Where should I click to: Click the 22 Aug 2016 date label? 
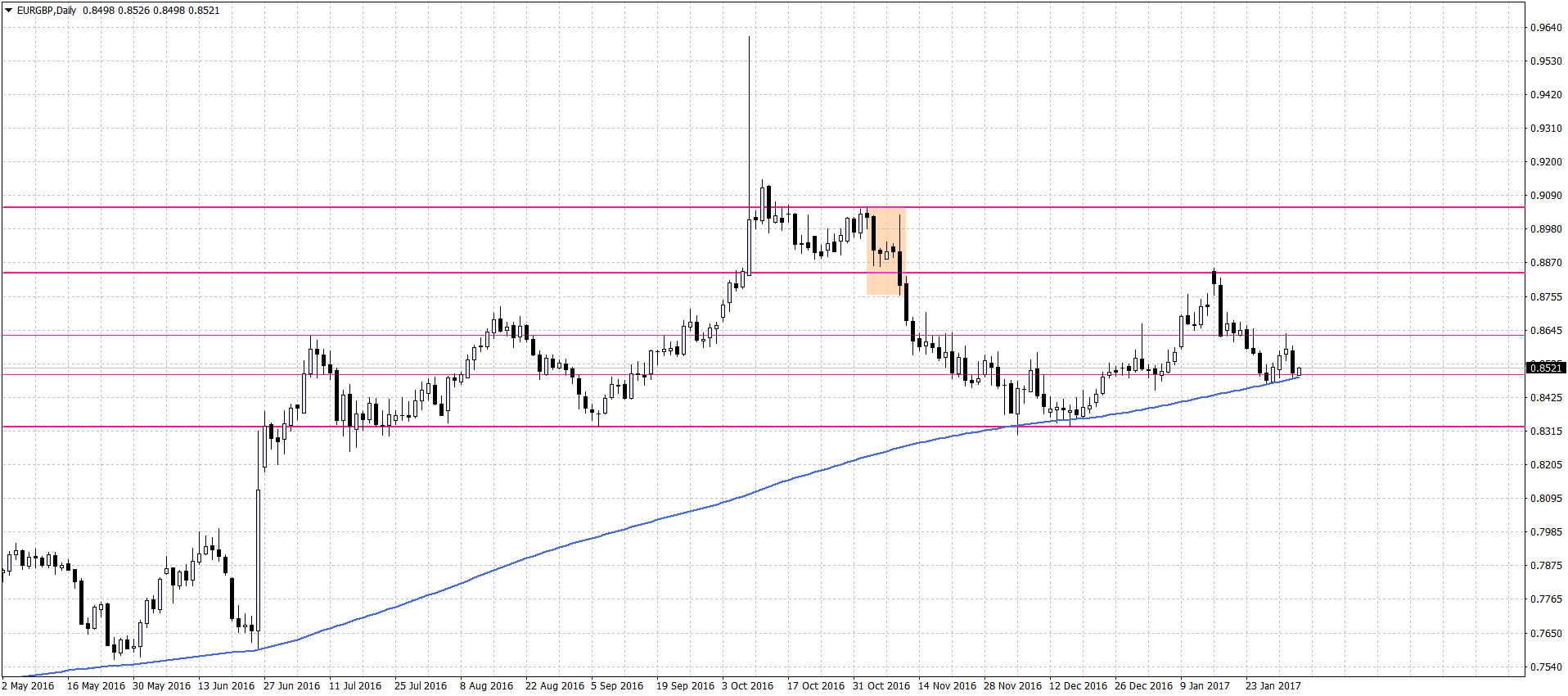click(555, 686)
